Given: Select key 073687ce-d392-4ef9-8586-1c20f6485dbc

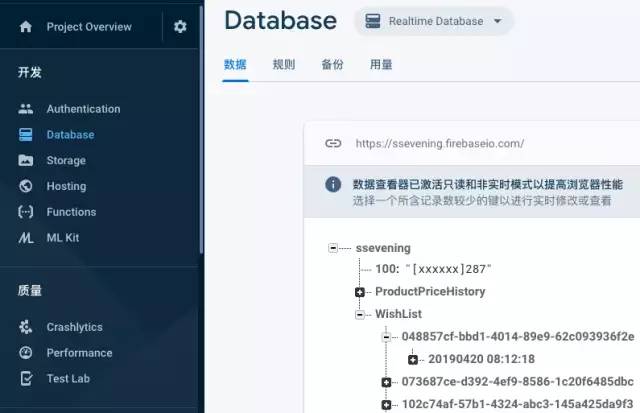Looking at the screenshot, I should click(x=518, y=382).
